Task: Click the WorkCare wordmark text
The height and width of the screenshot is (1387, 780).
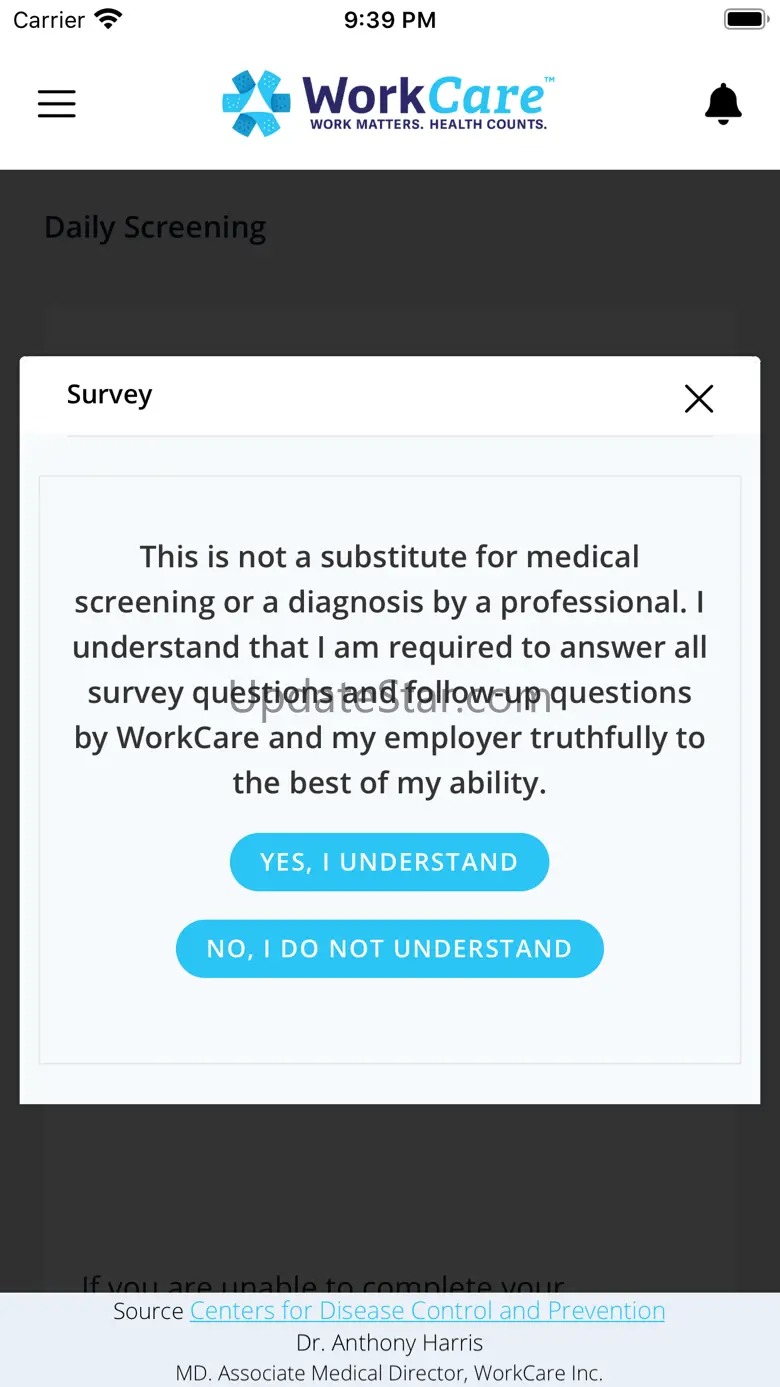Action: [426, 95]
